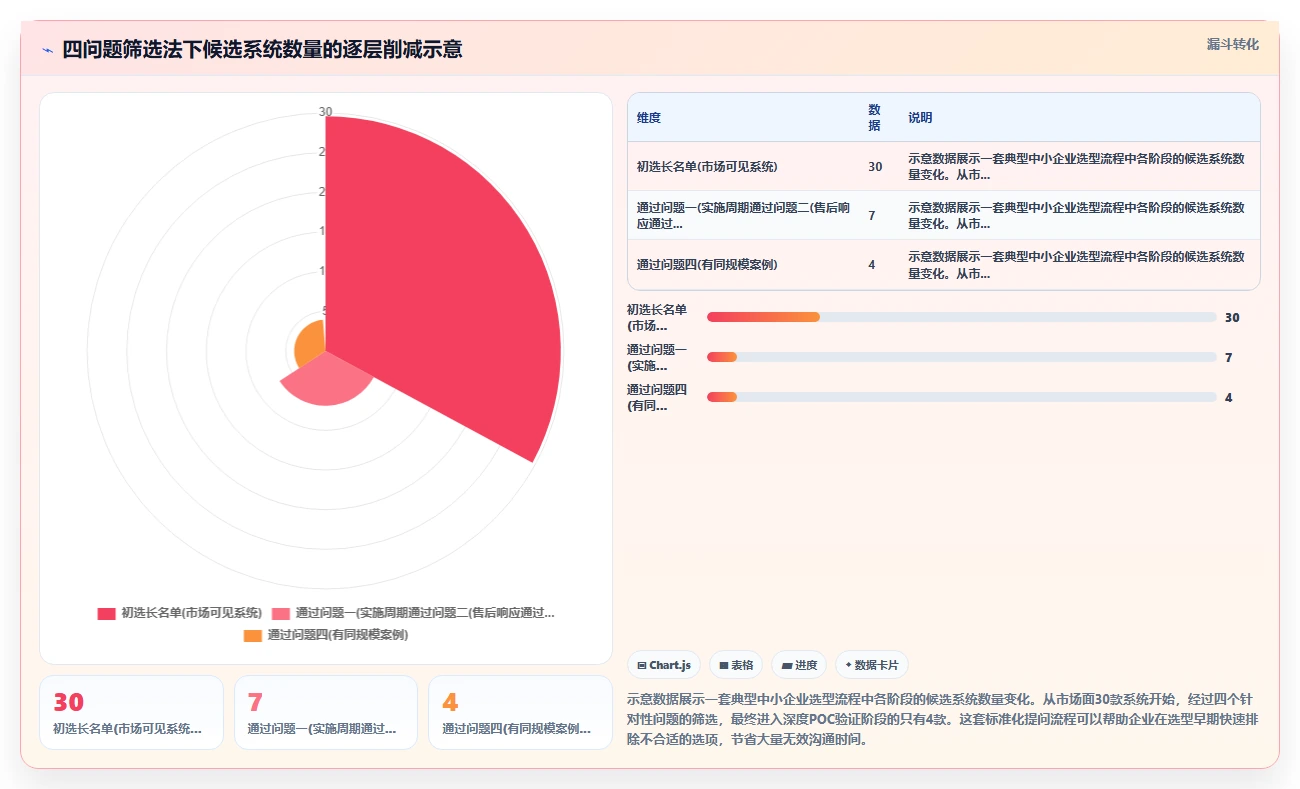Click the value 7 in table
Screen dimensions: 1300x789
872,215
